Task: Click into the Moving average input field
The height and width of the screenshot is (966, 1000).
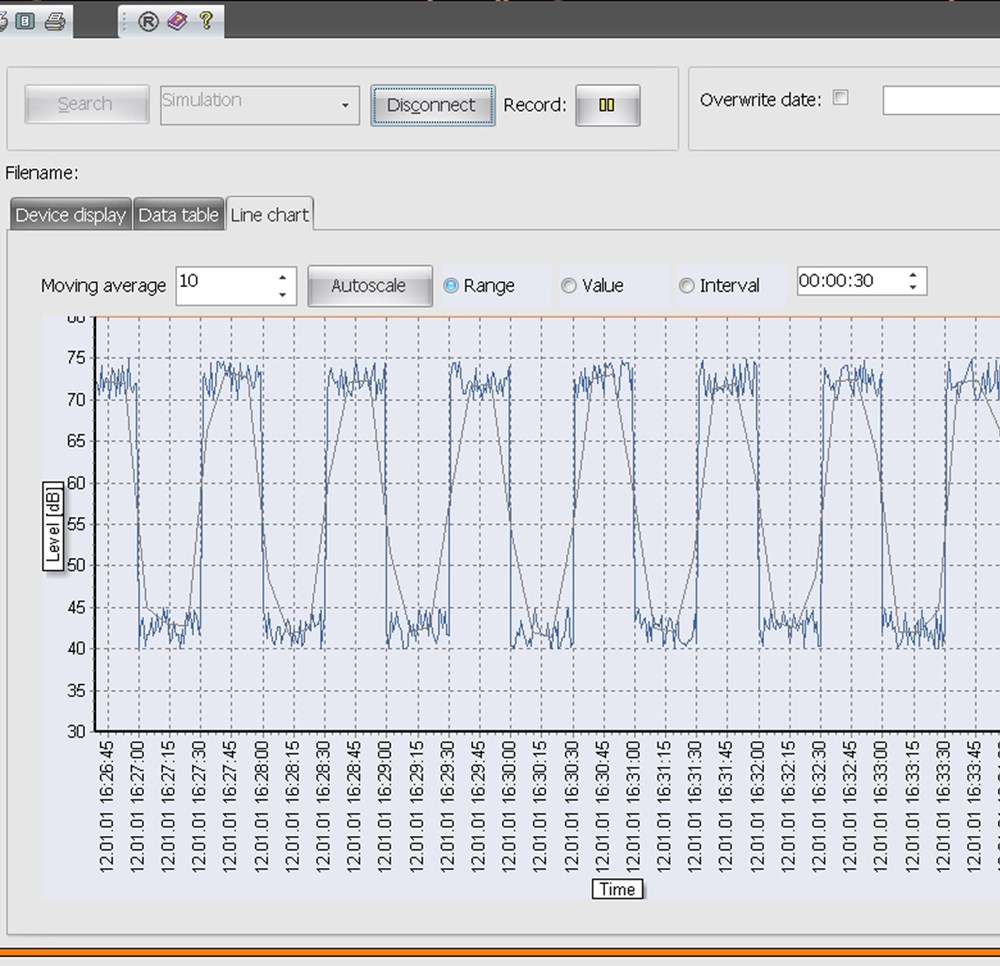Action: coord(225,285)
